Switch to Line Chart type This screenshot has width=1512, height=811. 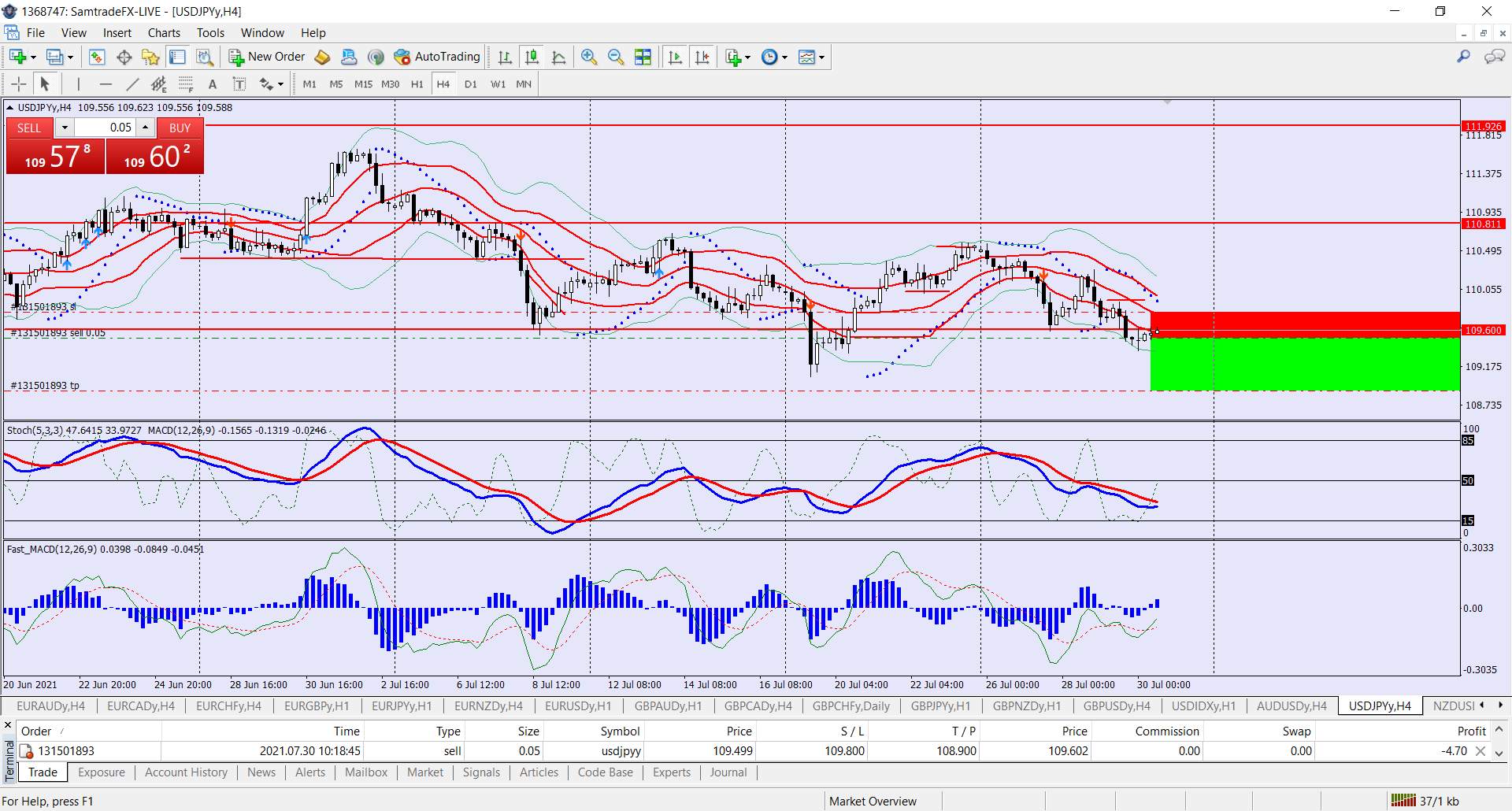pos(558,57)
